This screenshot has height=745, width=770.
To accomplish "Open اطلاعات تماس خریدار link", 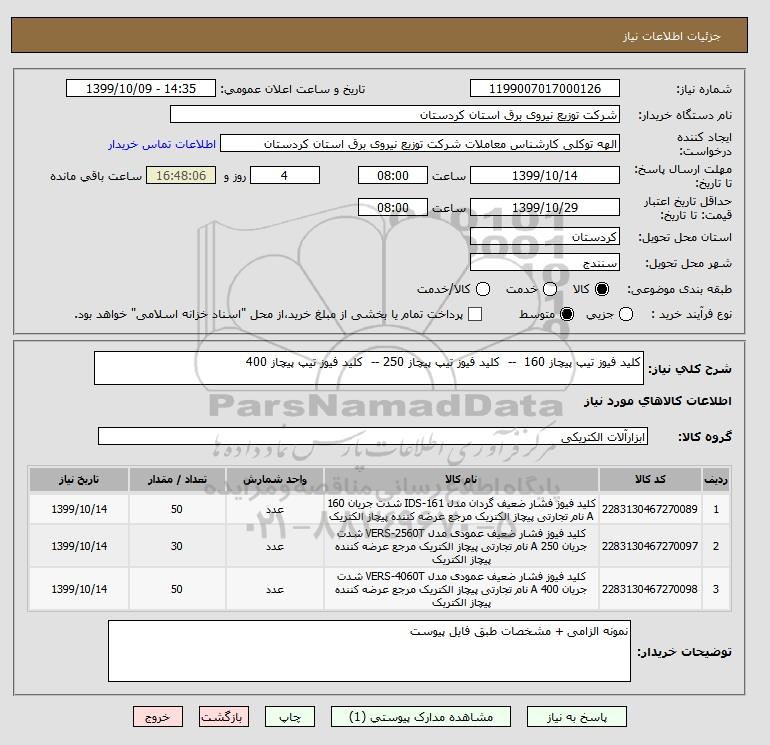I will tap(162, 144).
